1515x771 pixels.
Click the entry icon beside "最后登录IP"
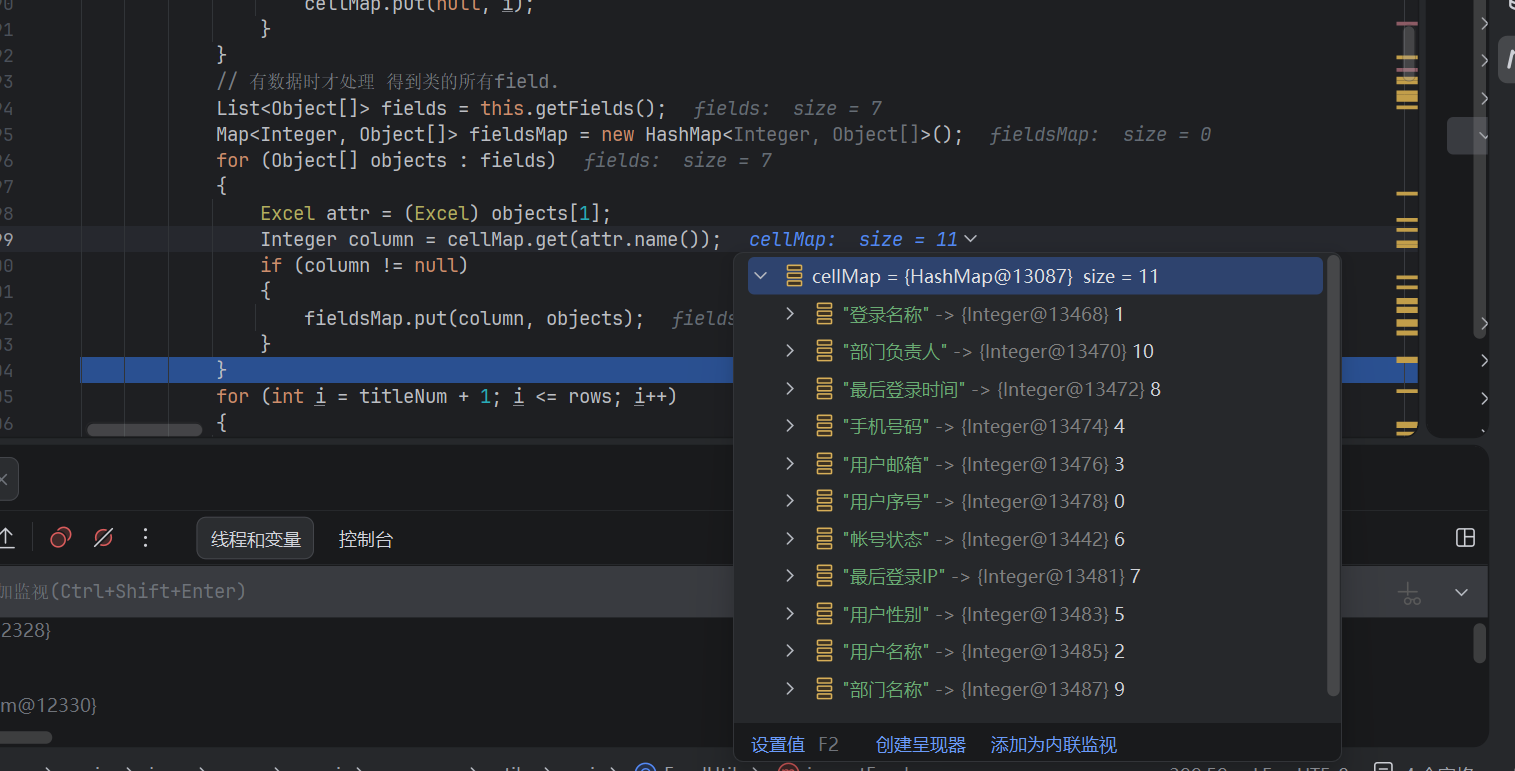tap(824, 576)
